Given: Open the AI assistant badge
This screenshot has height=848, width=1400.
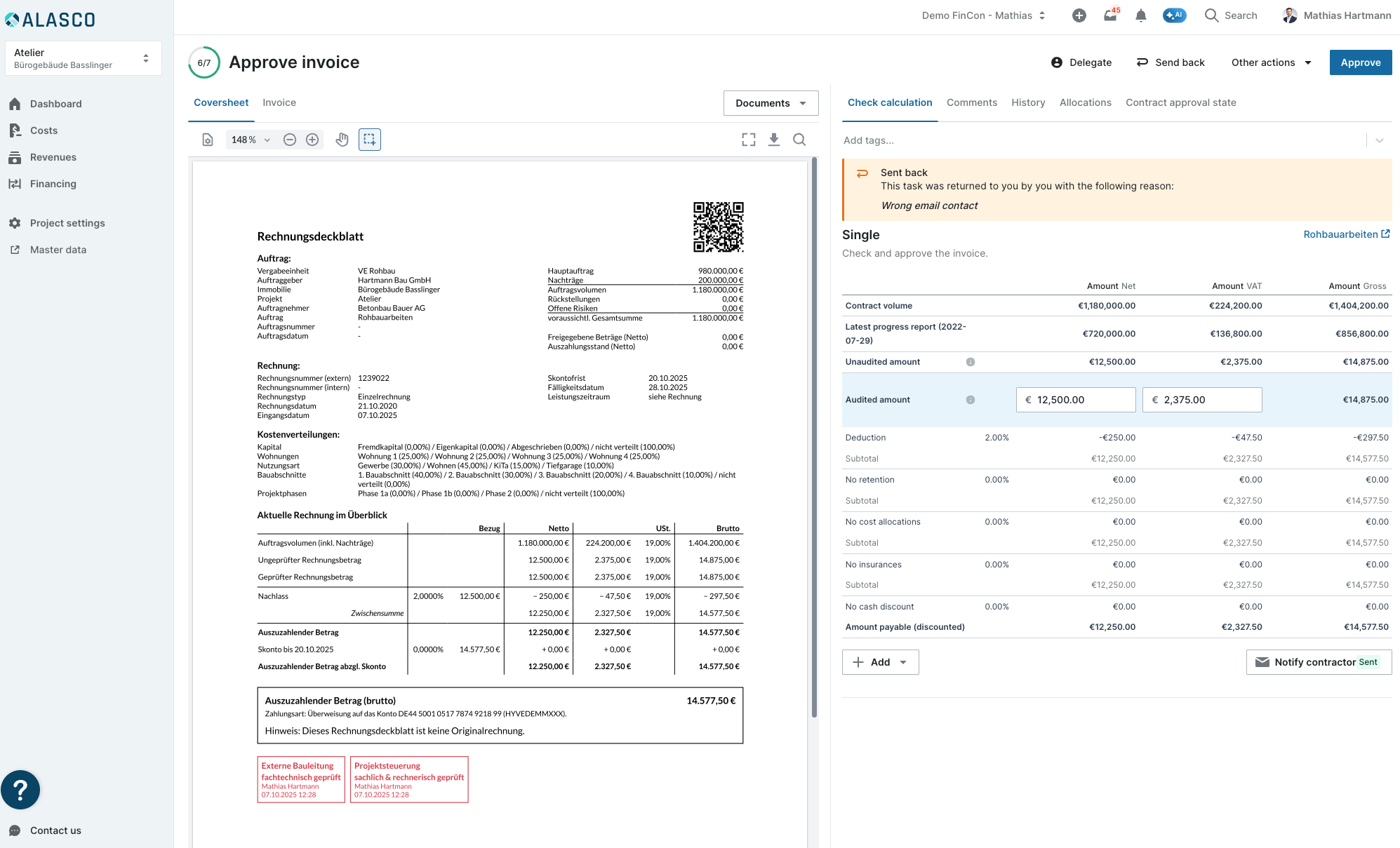Looking at the screenshot, I should click(1174, 15).
